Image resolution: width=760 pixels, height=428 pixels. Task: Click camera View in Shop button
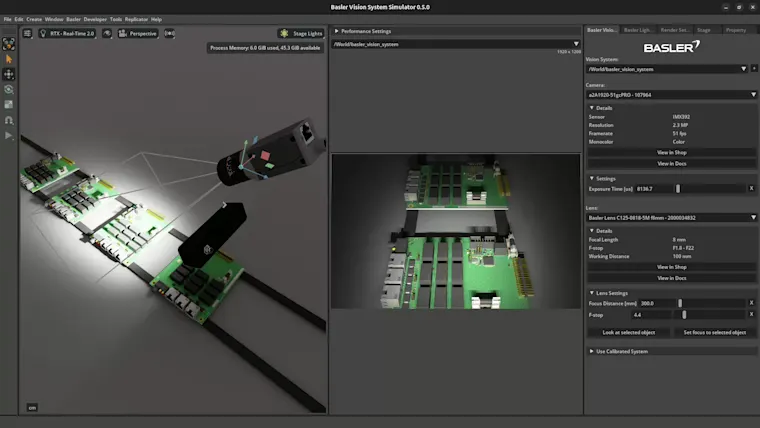click(672, 153)
